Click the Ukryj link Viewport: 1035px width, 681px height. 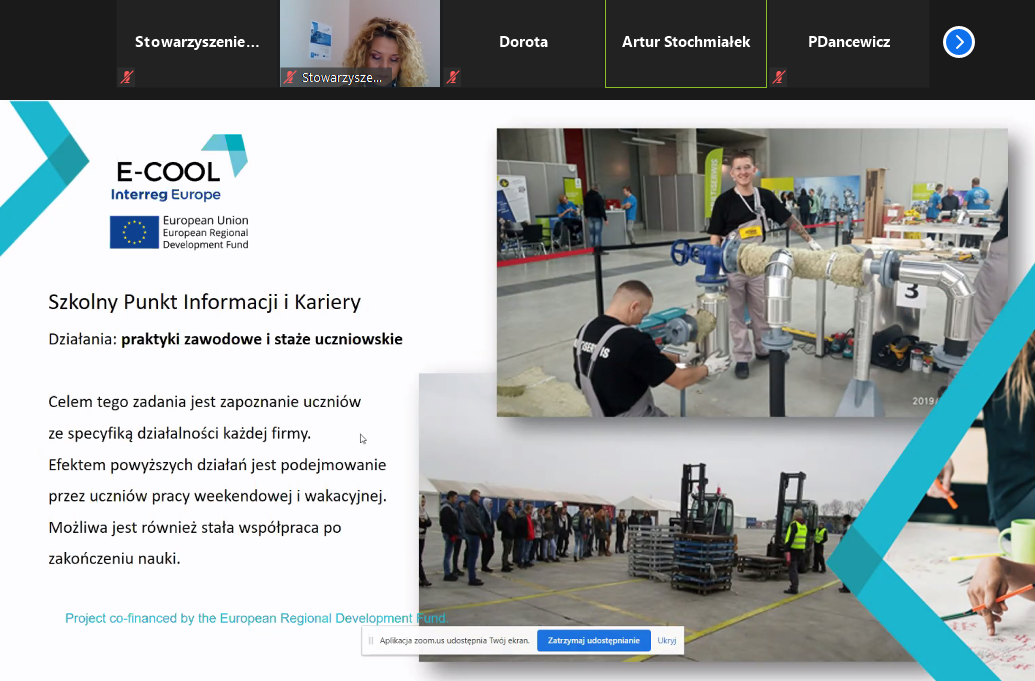click(667, 641)
